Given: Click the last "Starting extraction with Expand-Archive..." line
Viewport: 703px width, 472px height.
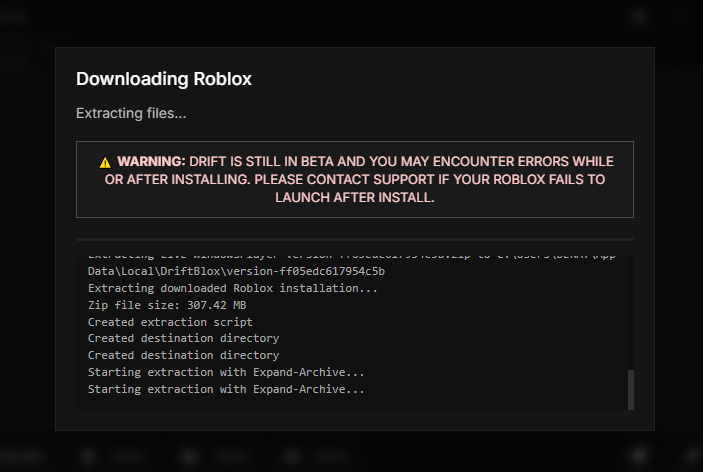Looking at the screenshot, I should (x=226, y=389).
